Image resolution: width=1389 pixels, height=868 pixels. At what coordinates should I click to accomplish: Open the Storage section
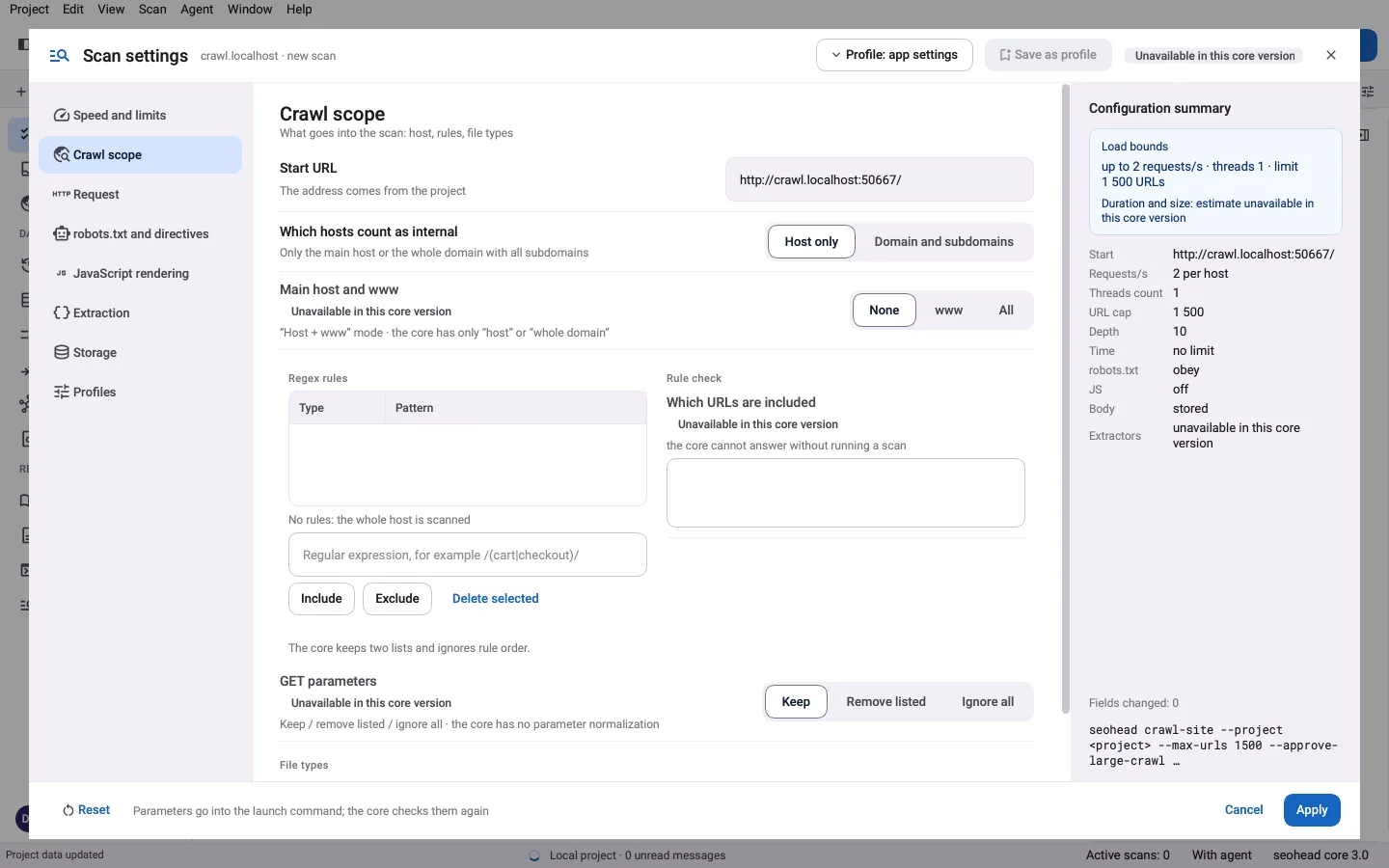coord(140,353)
